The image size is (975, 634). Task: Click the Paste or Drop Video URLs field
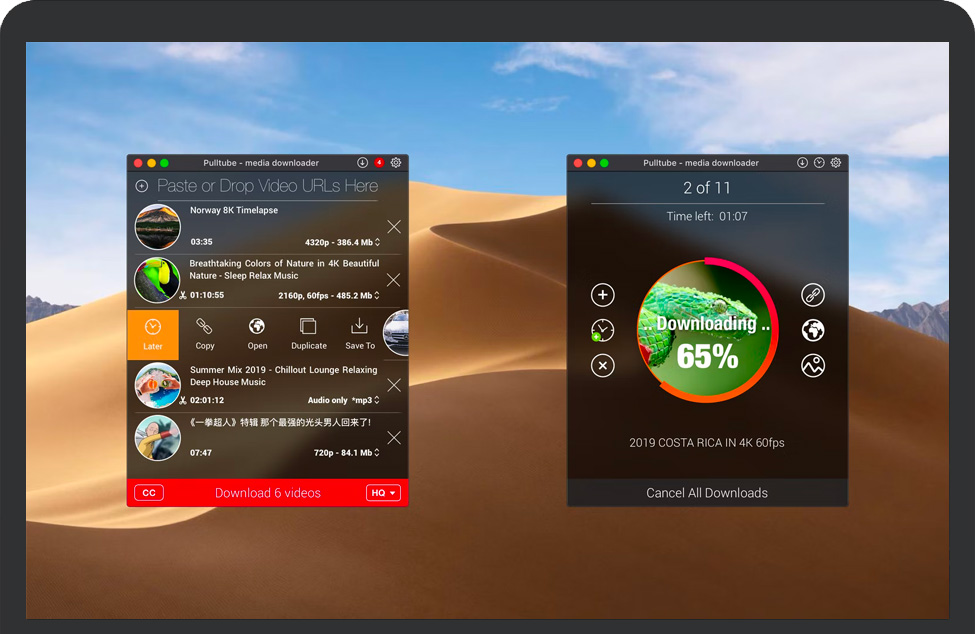point(267,186)
